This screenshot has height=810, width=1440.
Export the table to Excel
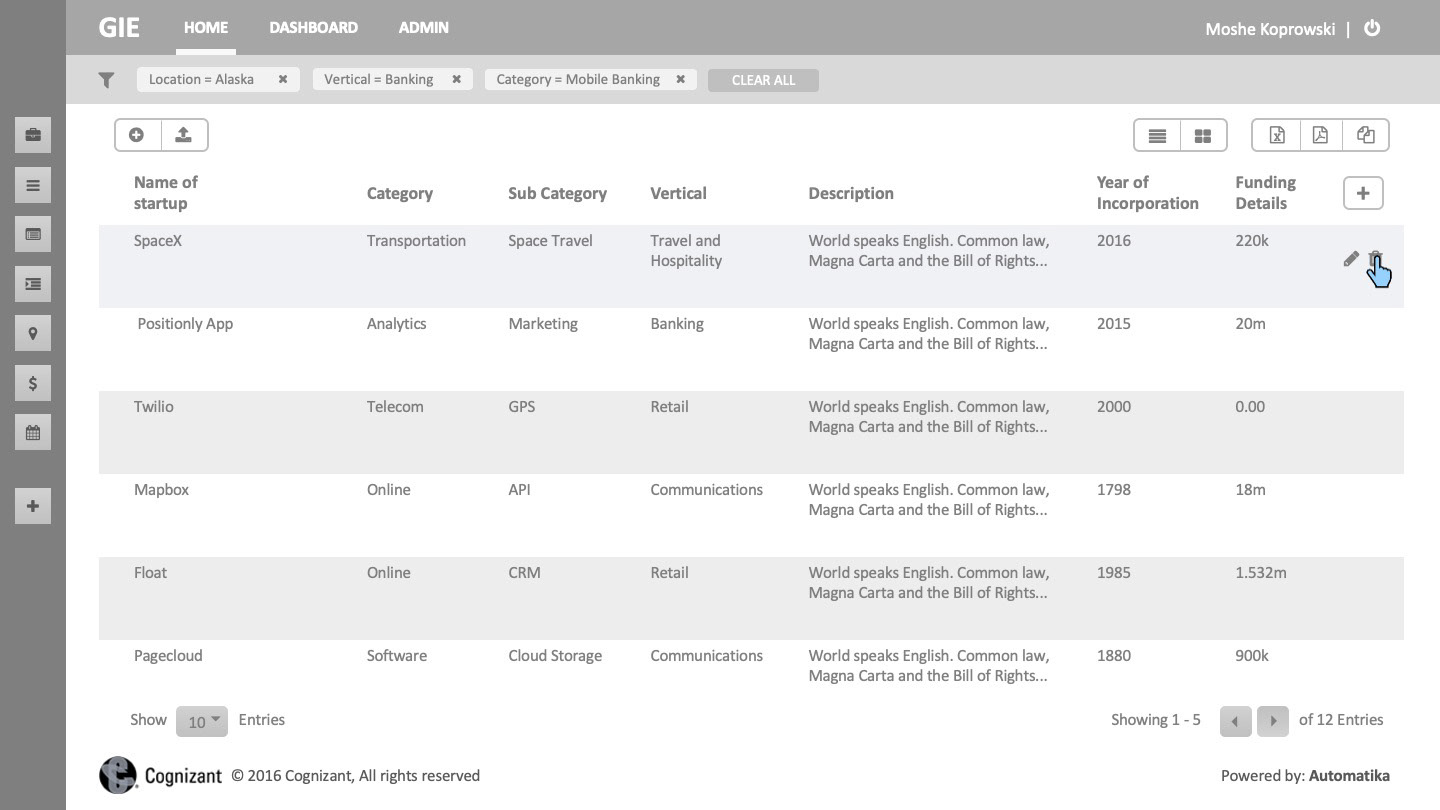(1277, 135)
